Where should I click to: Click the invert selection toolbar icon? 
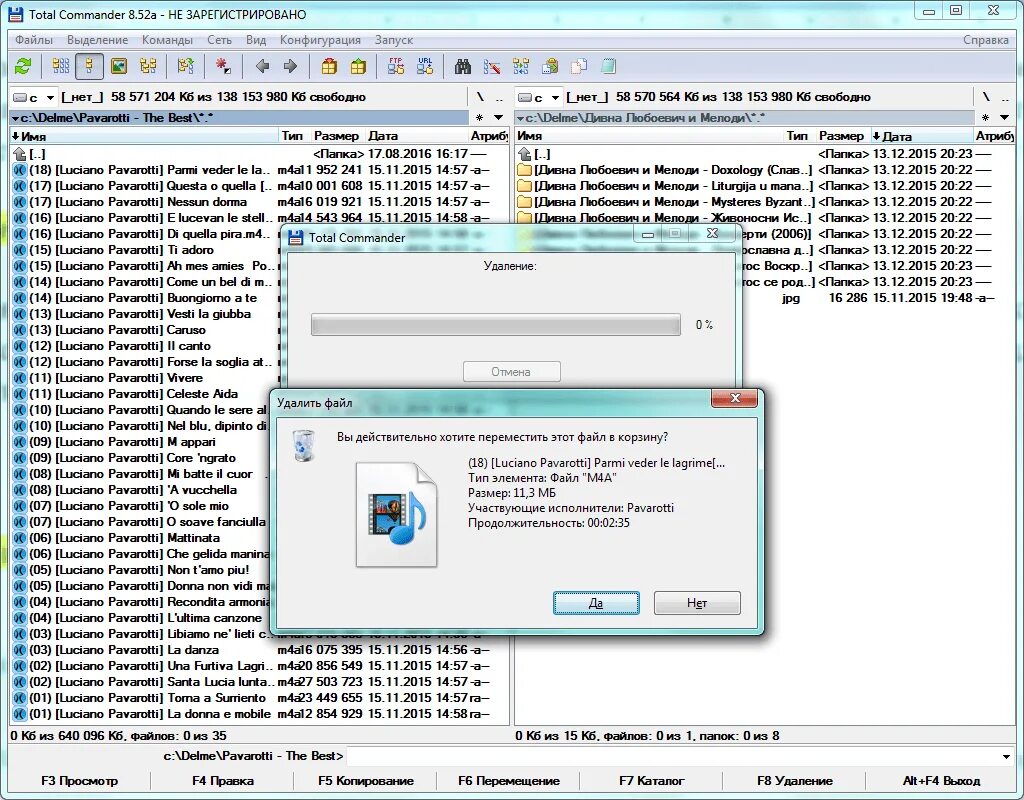[185, 66]
